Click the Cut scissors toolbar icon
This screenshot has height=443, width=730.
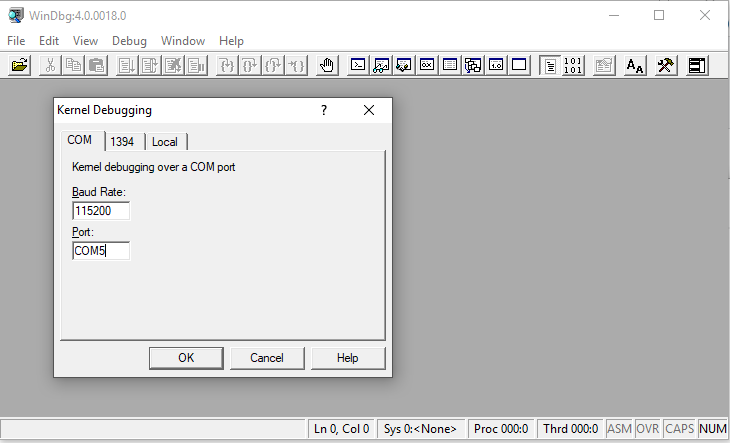50,65
